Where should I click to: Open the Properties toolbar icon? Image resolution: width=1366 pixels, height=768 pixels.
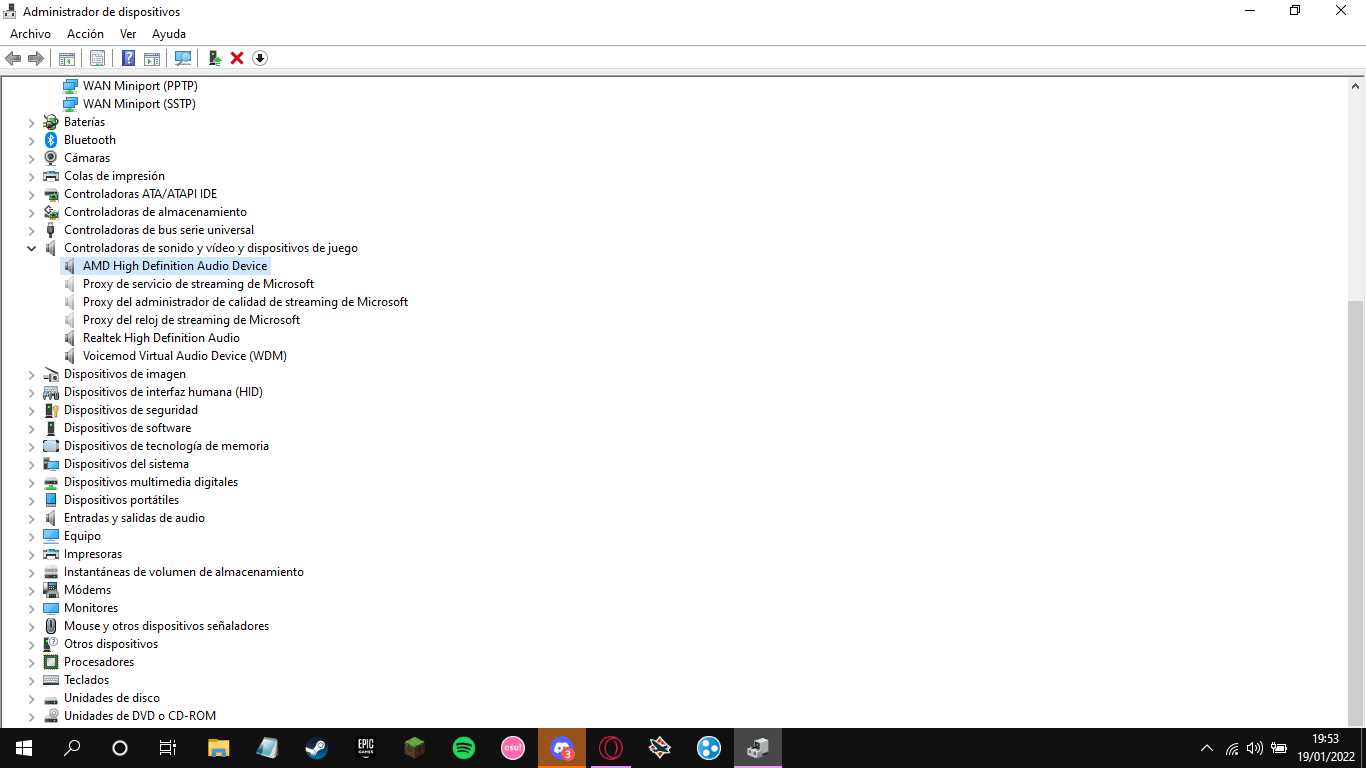97,58
